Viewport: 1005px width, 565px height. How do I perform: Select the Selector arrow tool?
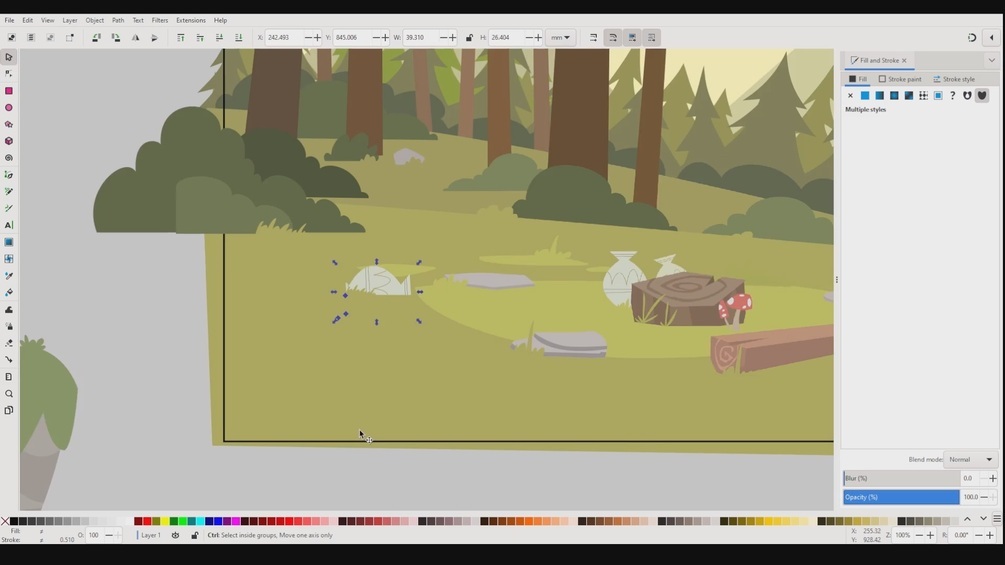click(x=9, y=58)
